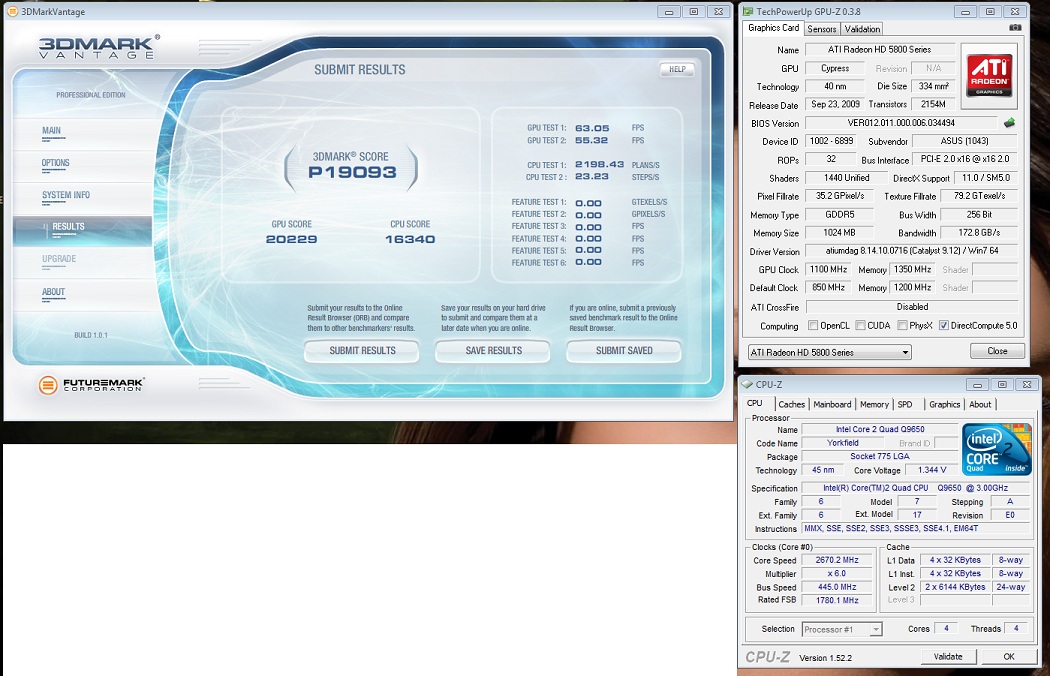Click the GPU-Z title bar icon
This screenshot has width=1050, height=676.
748,11
